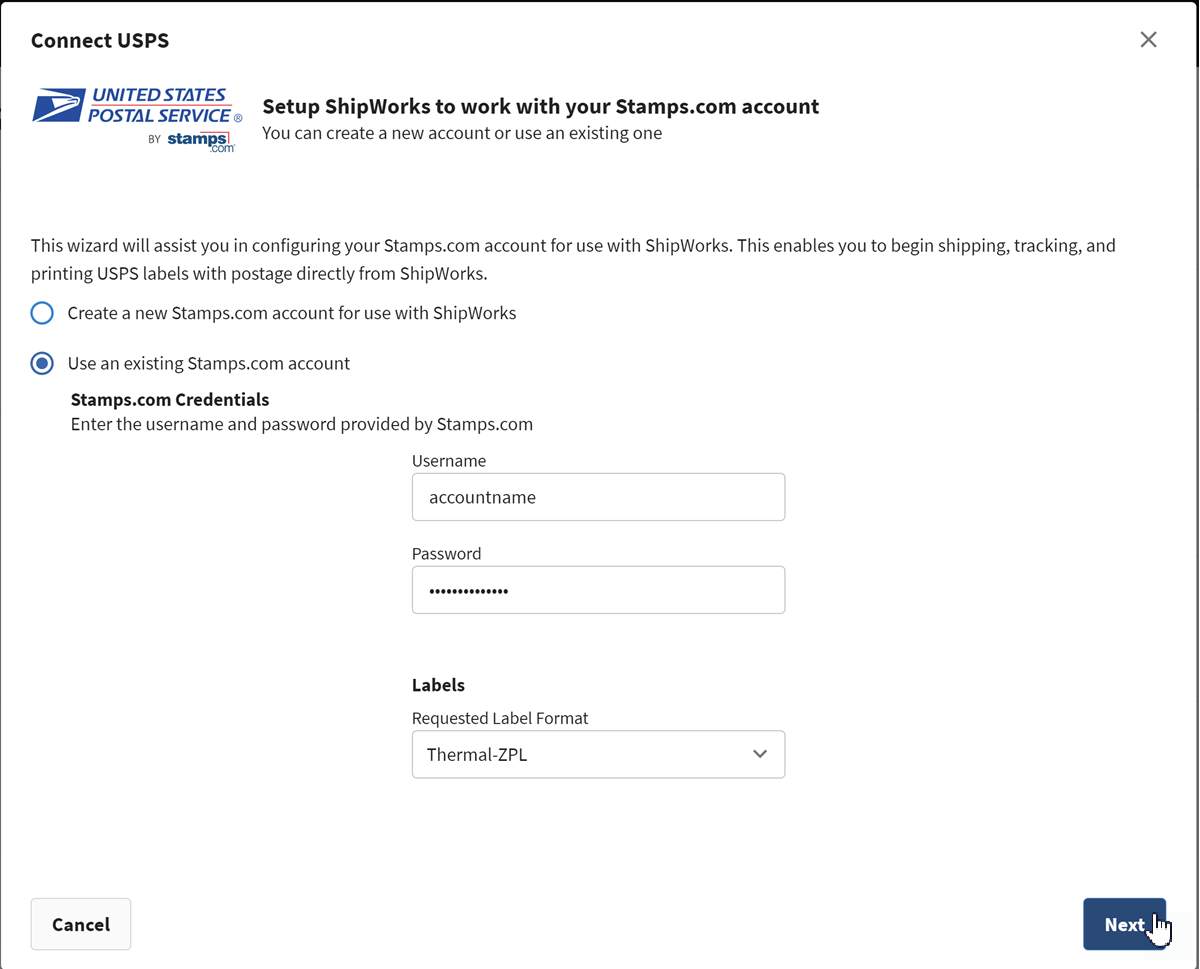Click the Requested Label Format label

coord(500,718)
